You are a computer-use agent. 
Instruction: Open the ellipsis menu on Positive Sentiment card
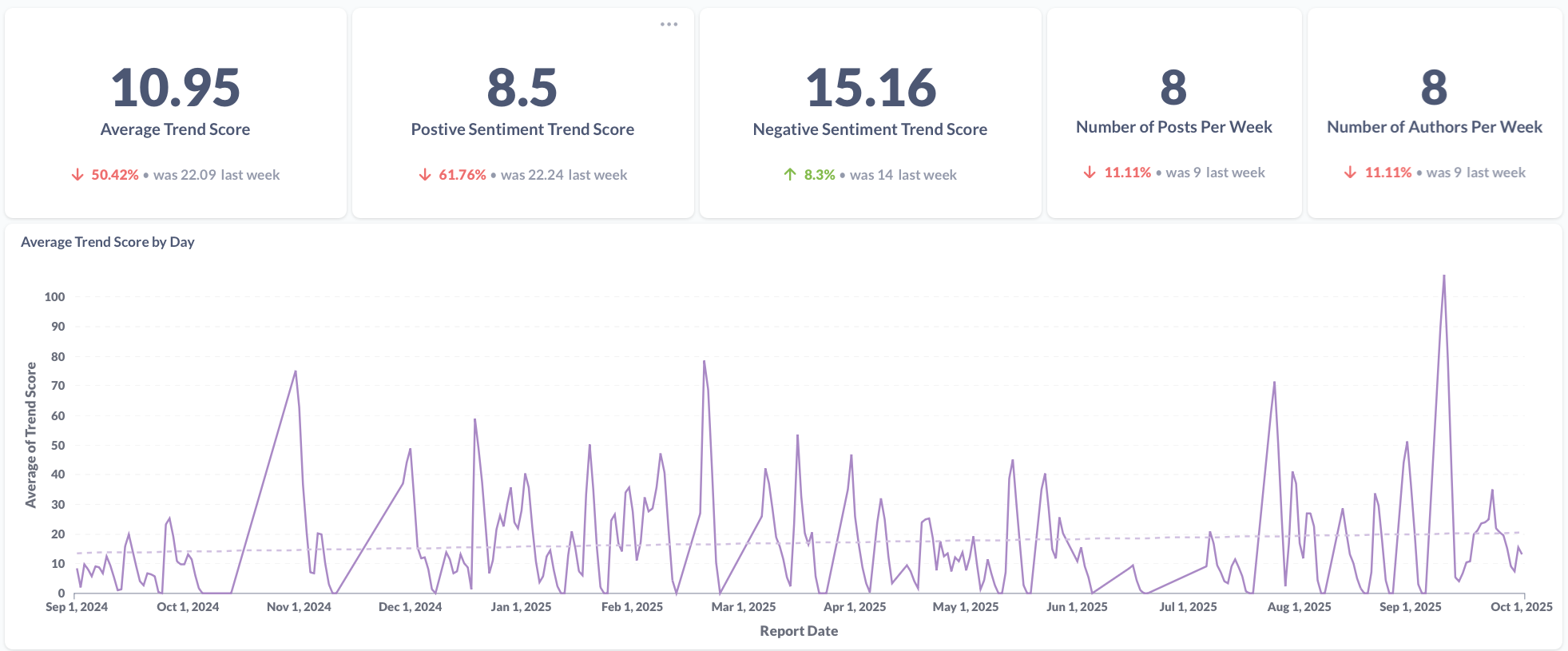pyautogui.click(x=669, y=25)
